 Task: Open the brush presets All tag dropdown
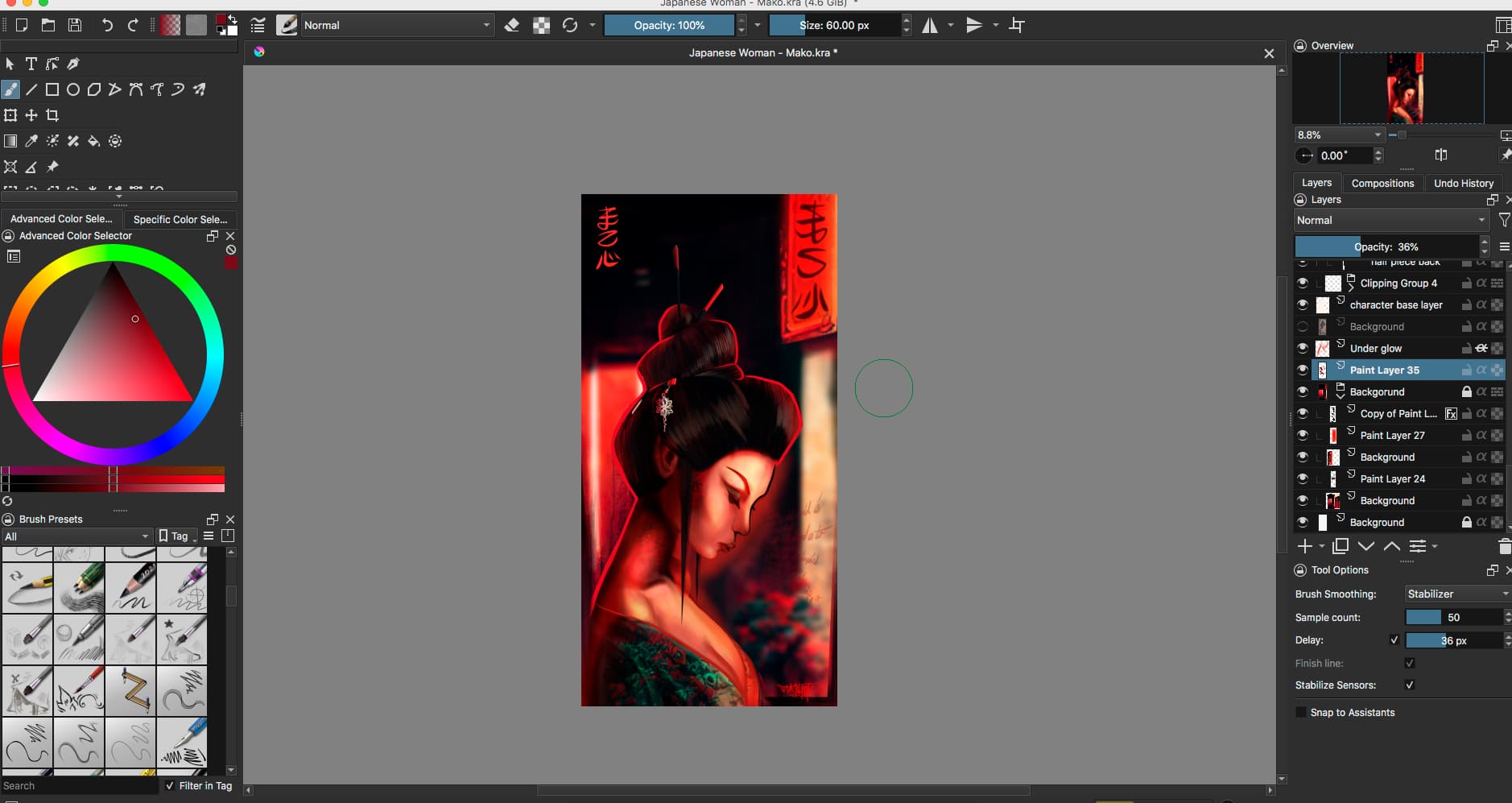(x=77, y=536)
